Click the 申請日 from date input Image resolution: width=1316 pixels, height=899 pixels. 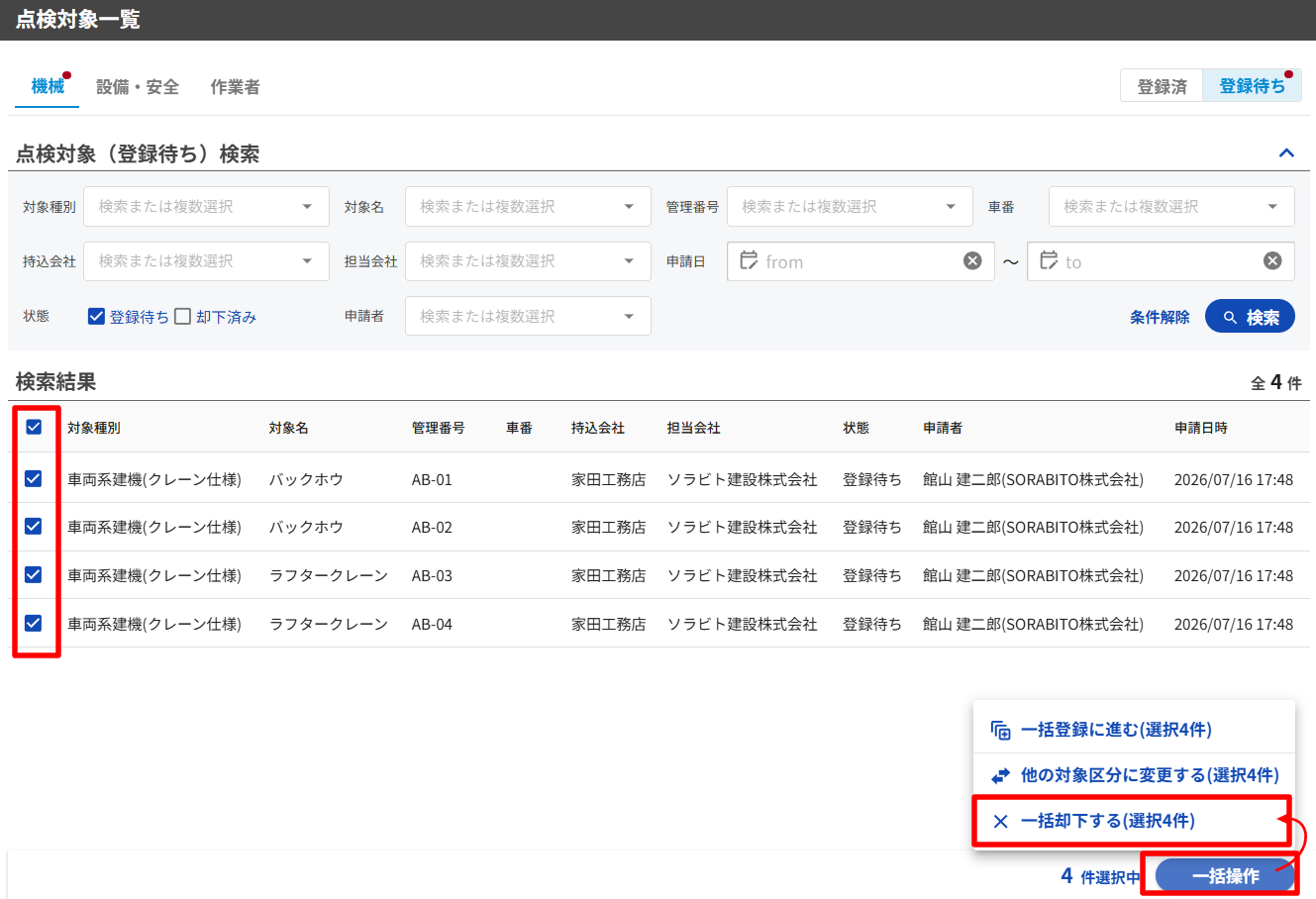point(860,260)
